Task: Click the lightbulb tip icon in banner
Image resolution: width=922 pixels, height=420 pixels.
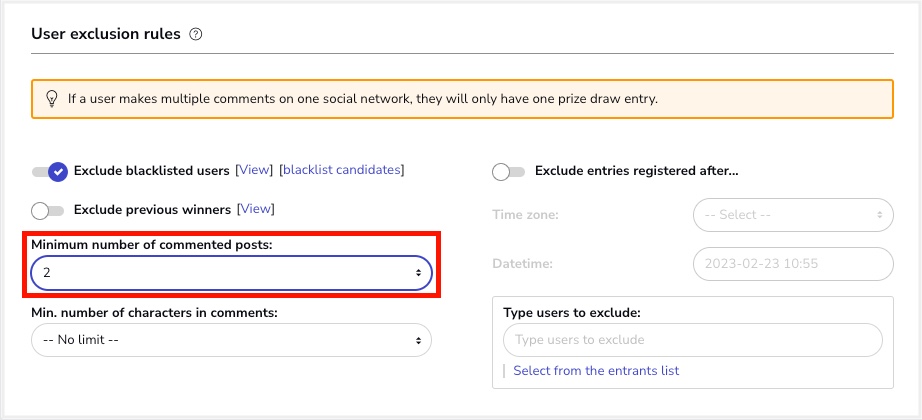Action: point(52,98)
